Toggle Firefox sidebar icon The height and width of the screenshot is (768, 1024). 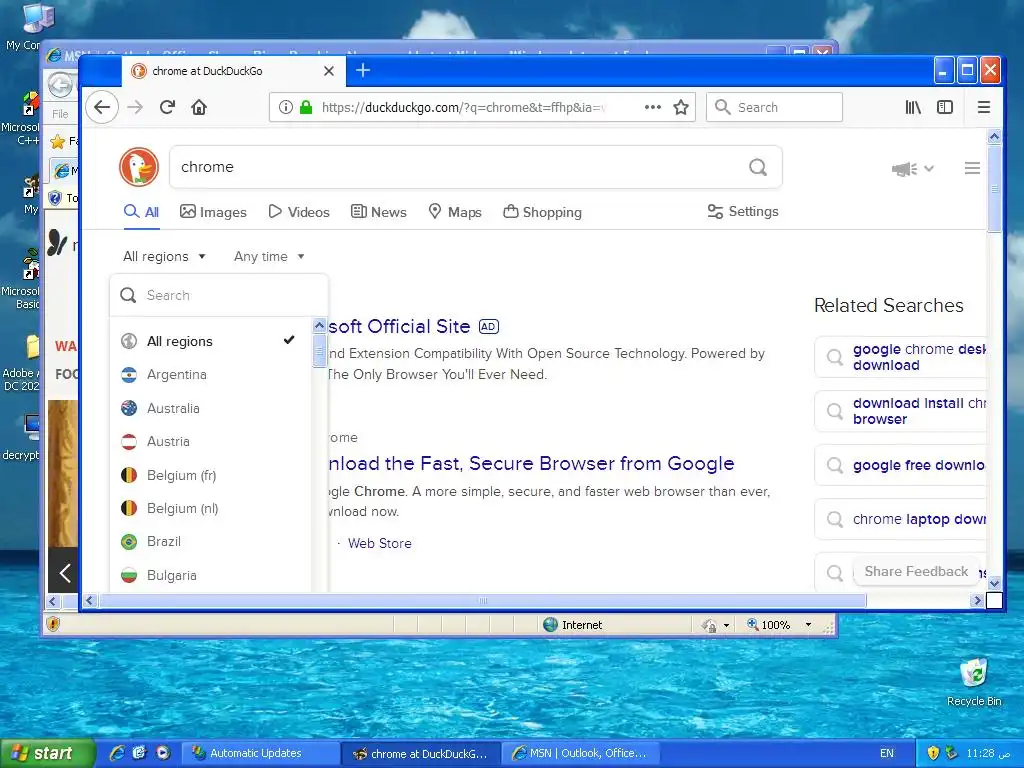pos(945,107)
